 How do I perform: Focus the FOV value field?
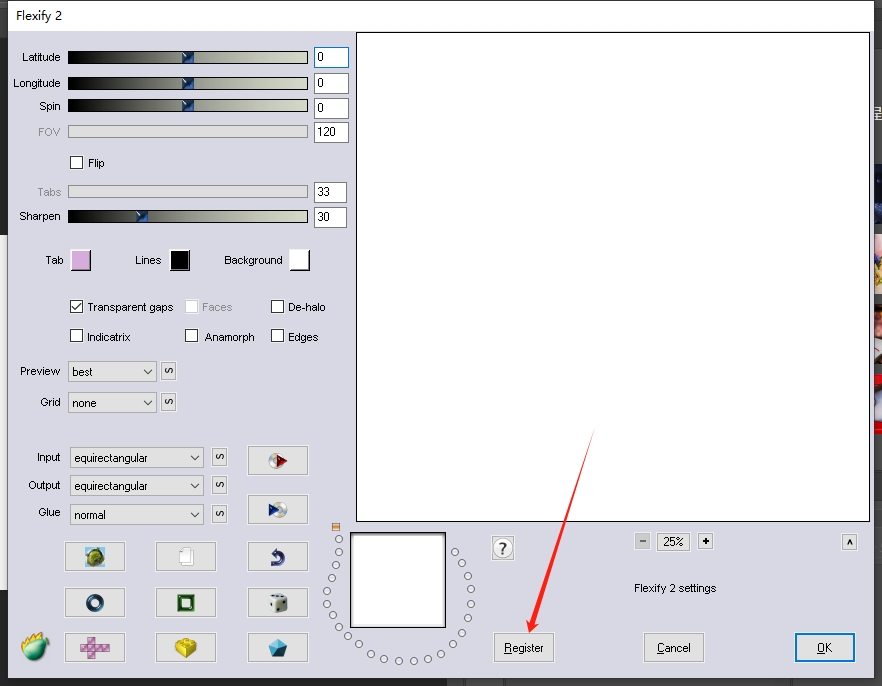[x=331, y=132]
